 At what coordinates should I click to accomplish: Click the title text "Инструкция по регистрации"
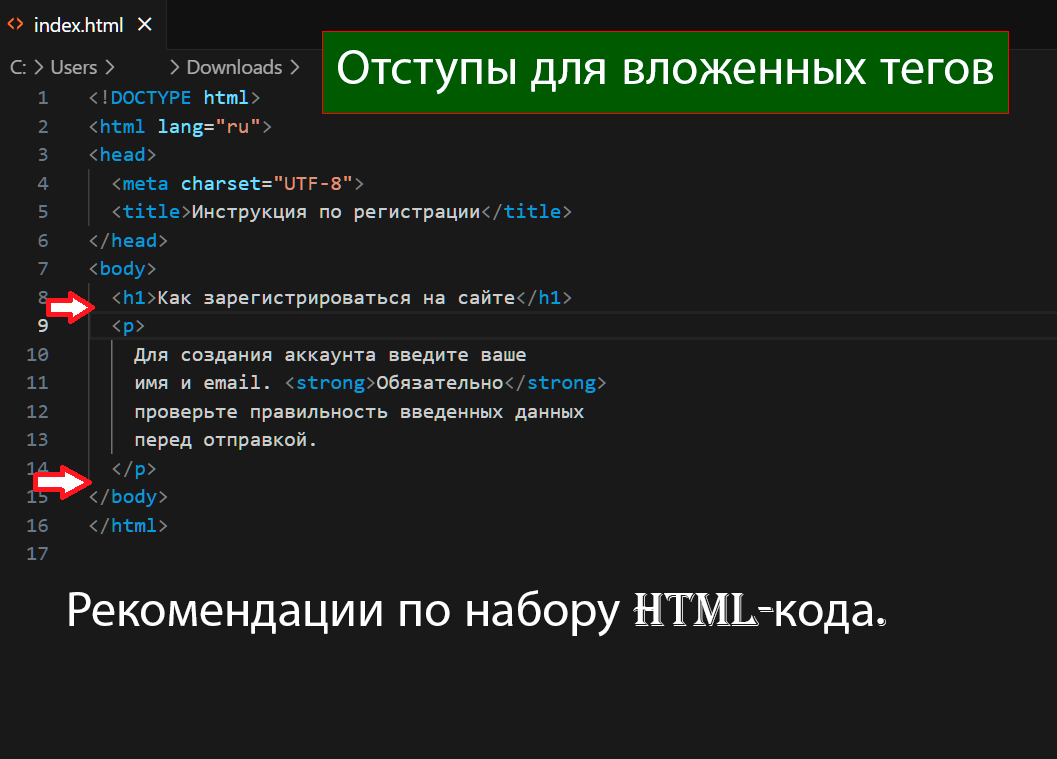tap(335, 212)
